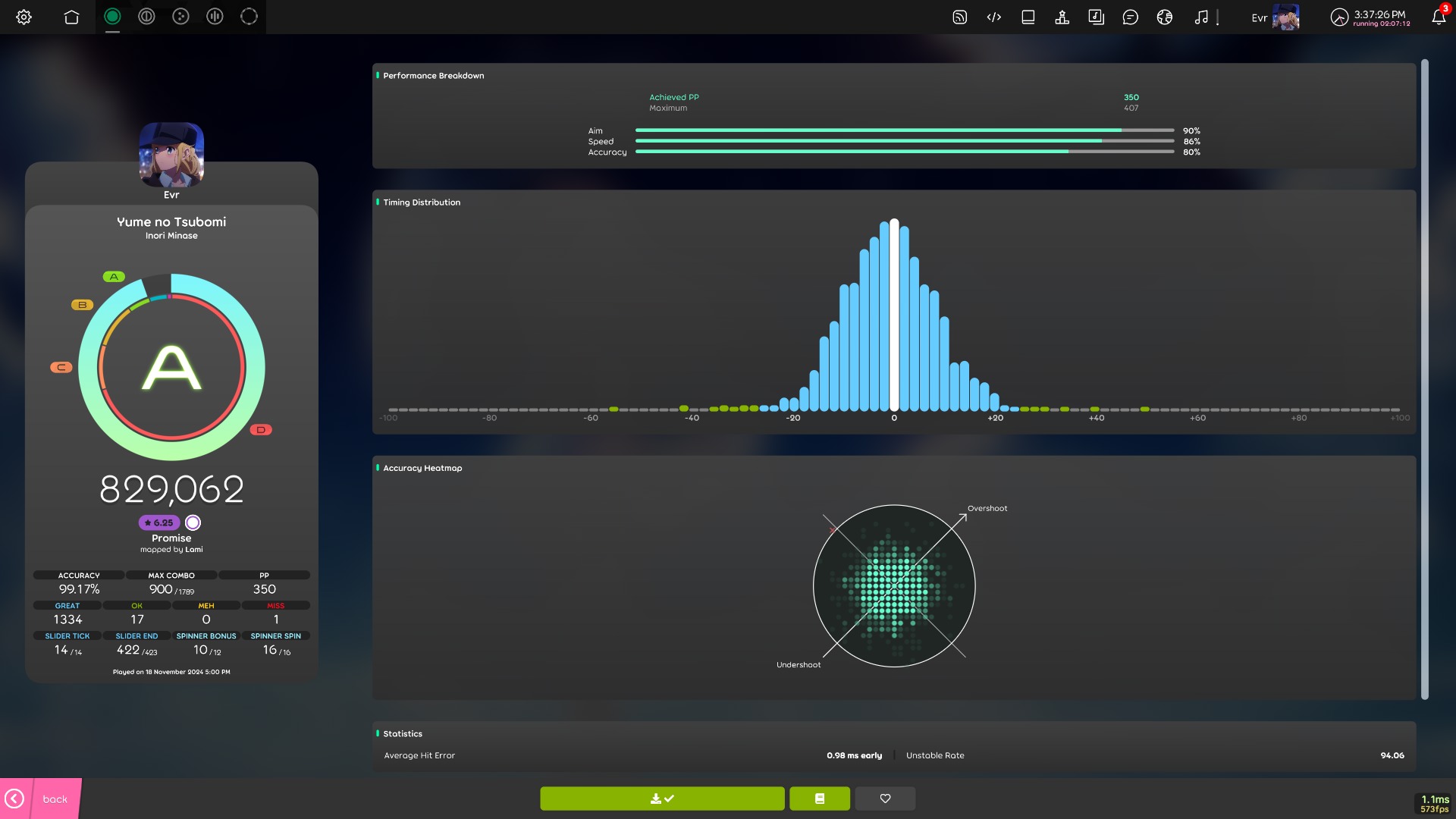Open the beatmap listing icon
The image size is (1456, 819).
coord(1096,17)
